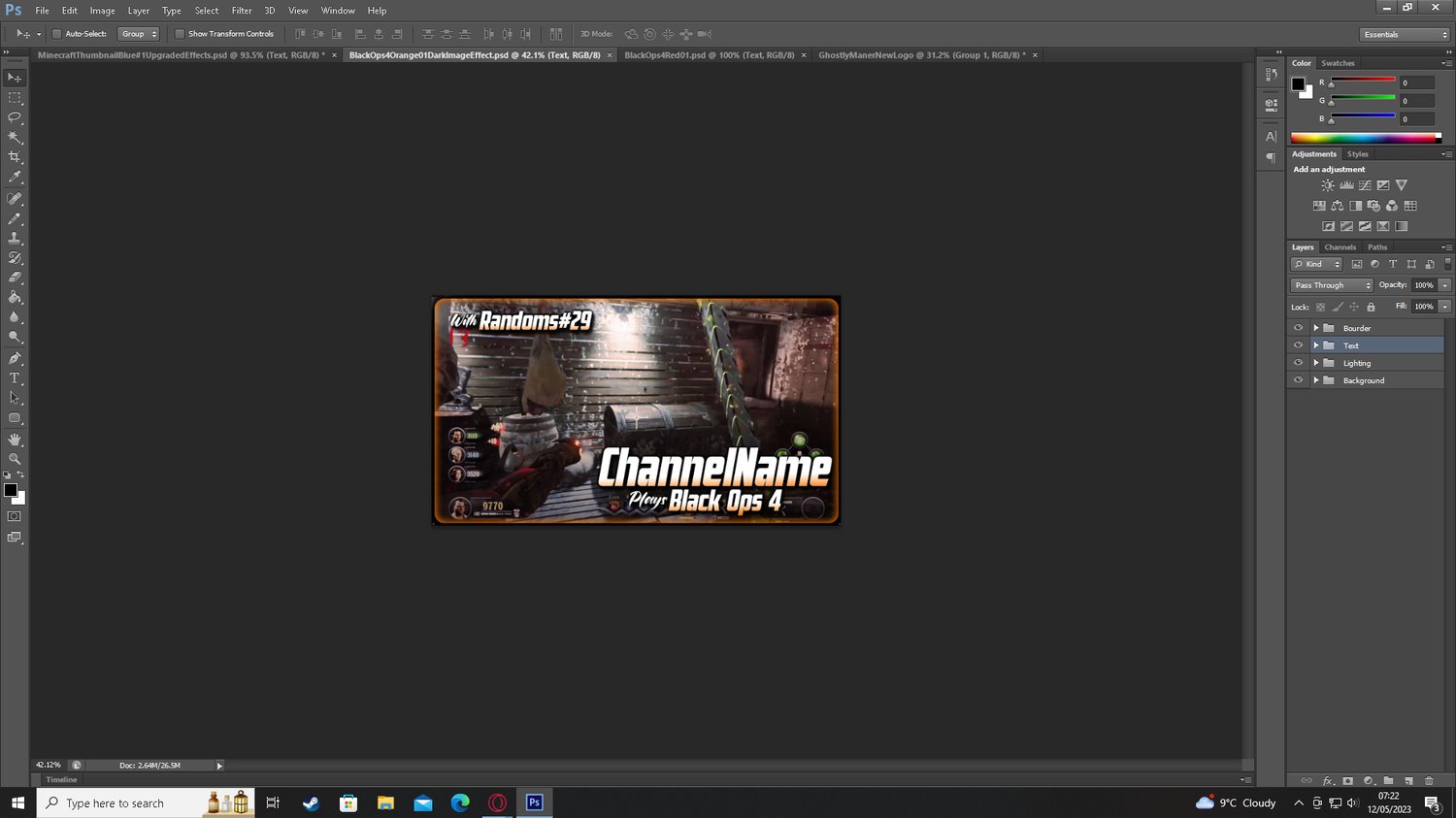Hide the Bourder layer group
This screenshot has height=818, width=1456.
(1298, 328)
